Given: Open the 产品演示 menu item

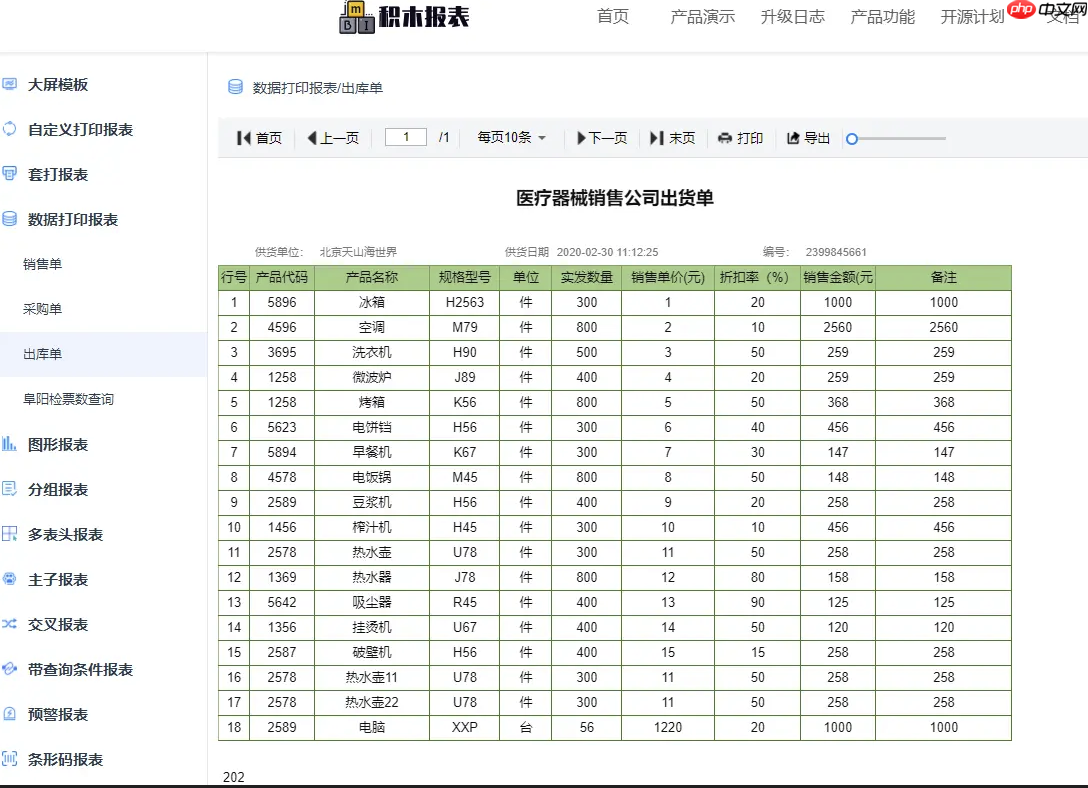Looking at the screenshot, I should [x=703, y=17].
